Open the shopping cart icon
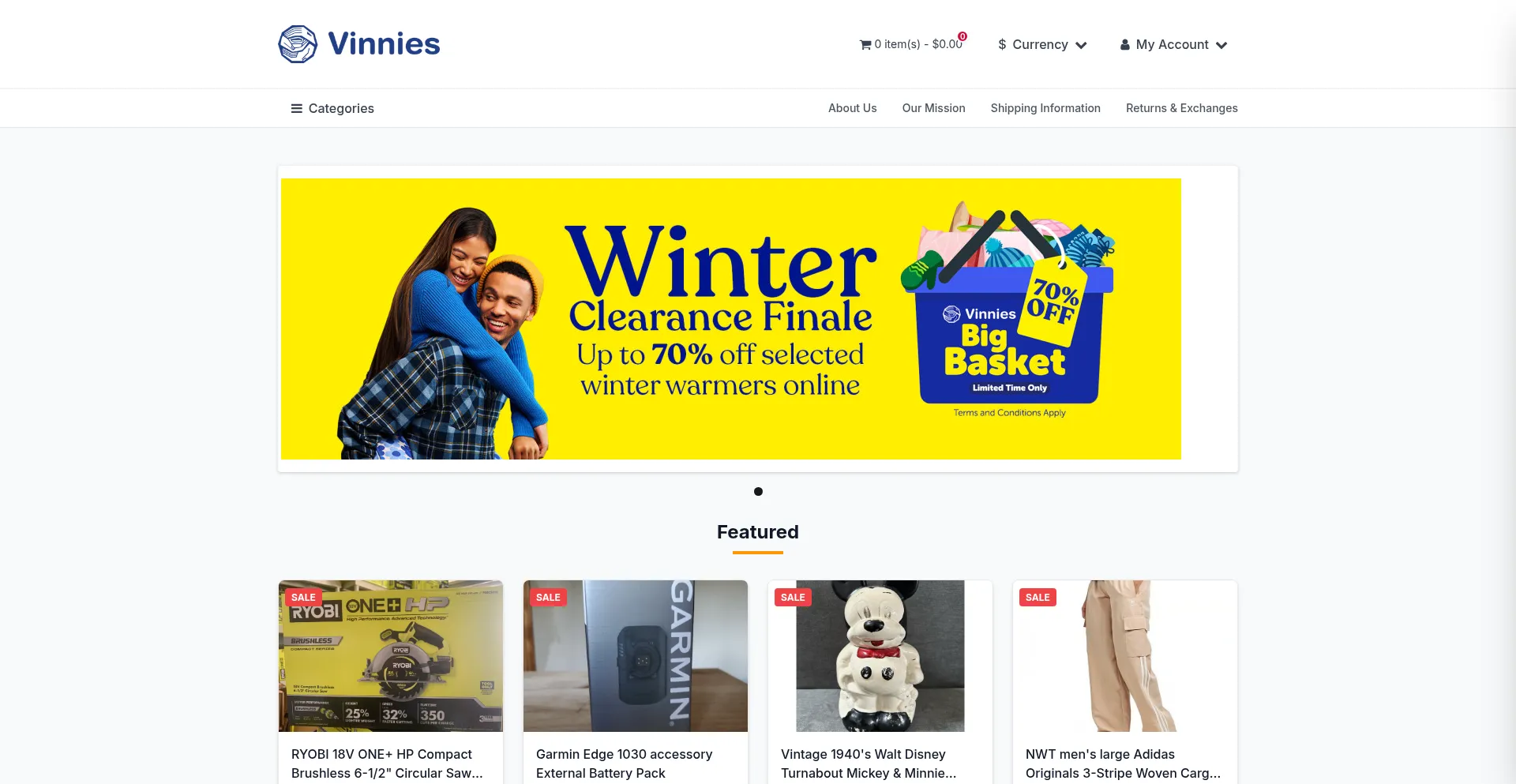 coord(865,45)
